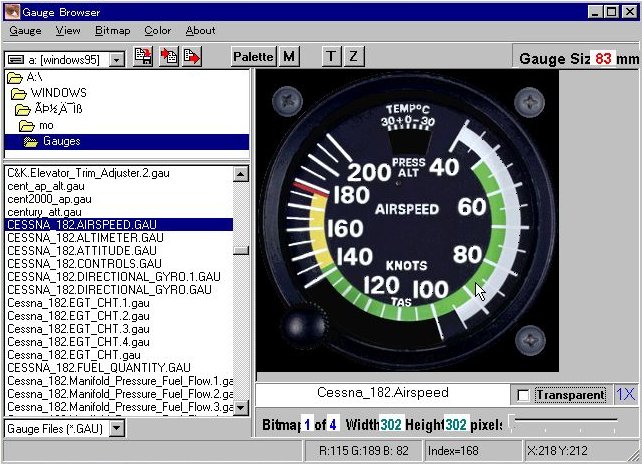Click the bitmap number 1 value

coord(307,425)
